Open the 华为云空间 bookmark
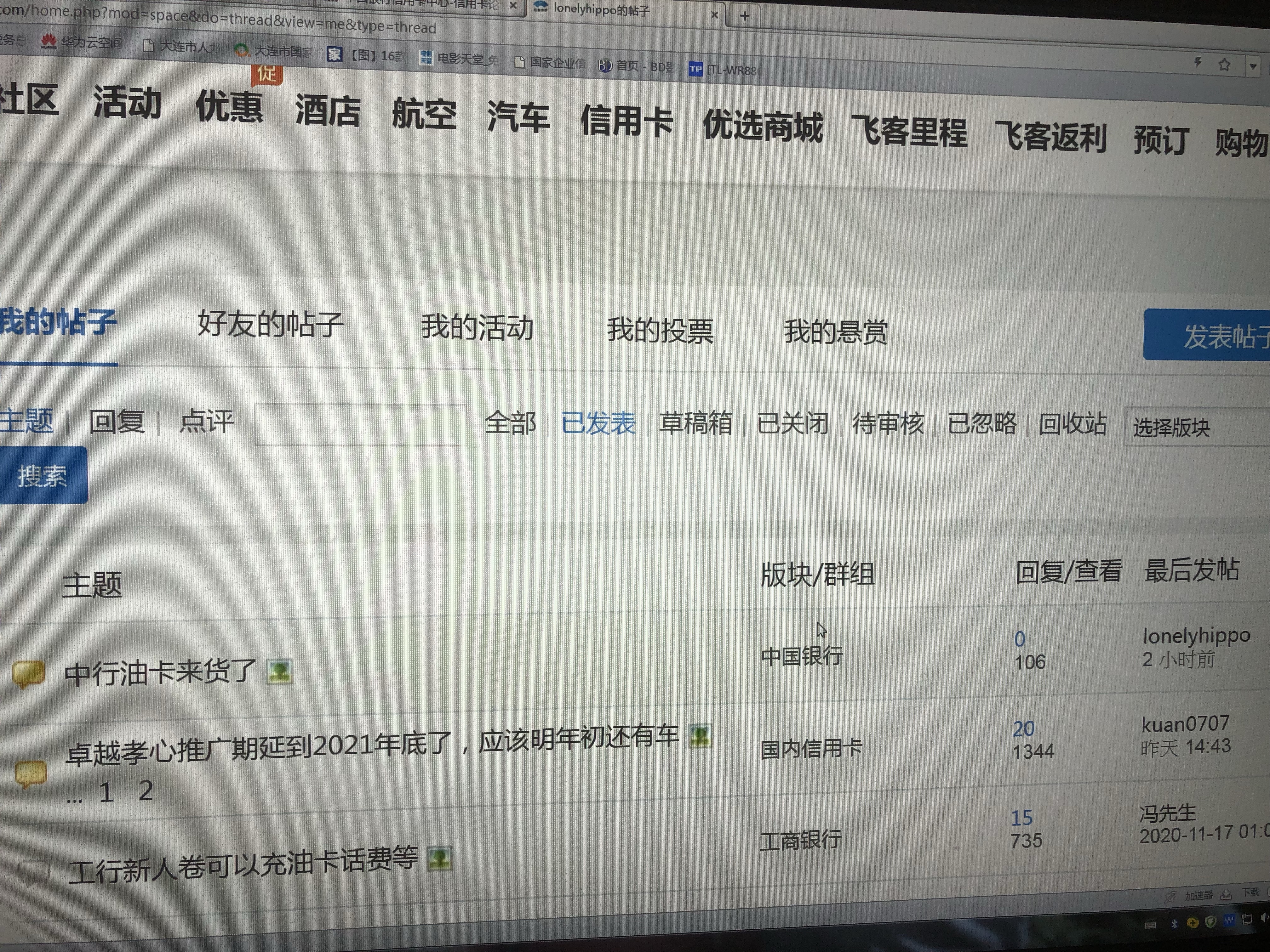Image resolution: width=1270 pixels, height=952 pixels. [x=82, y=42]
